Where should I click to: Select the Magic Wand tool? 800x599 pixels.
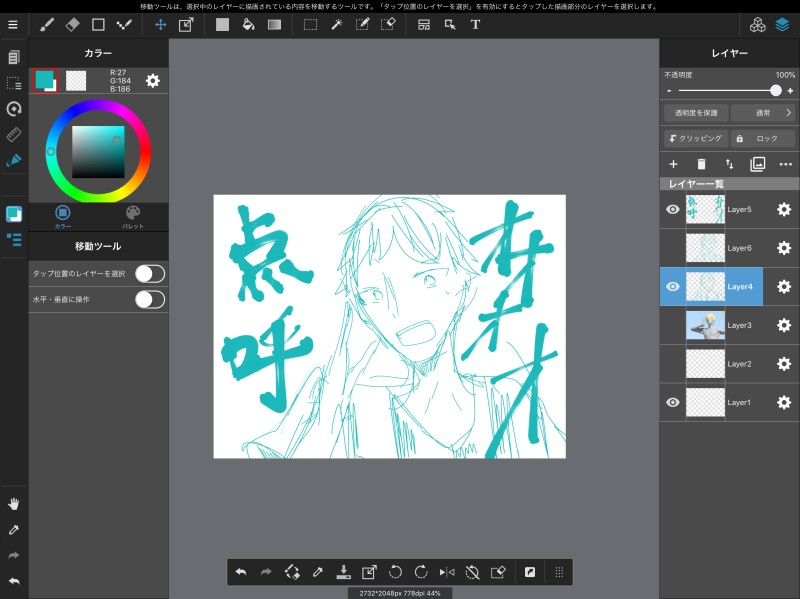coord(336,24)
